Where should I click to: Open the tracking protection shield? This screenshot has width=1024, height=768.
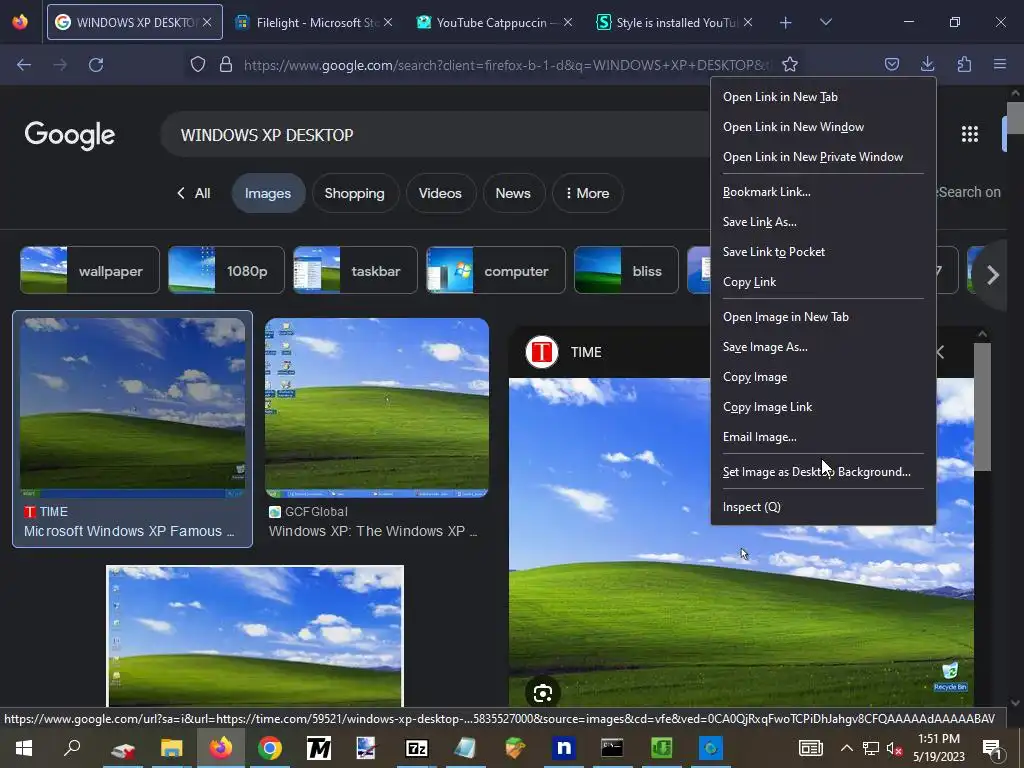point(198,64)
